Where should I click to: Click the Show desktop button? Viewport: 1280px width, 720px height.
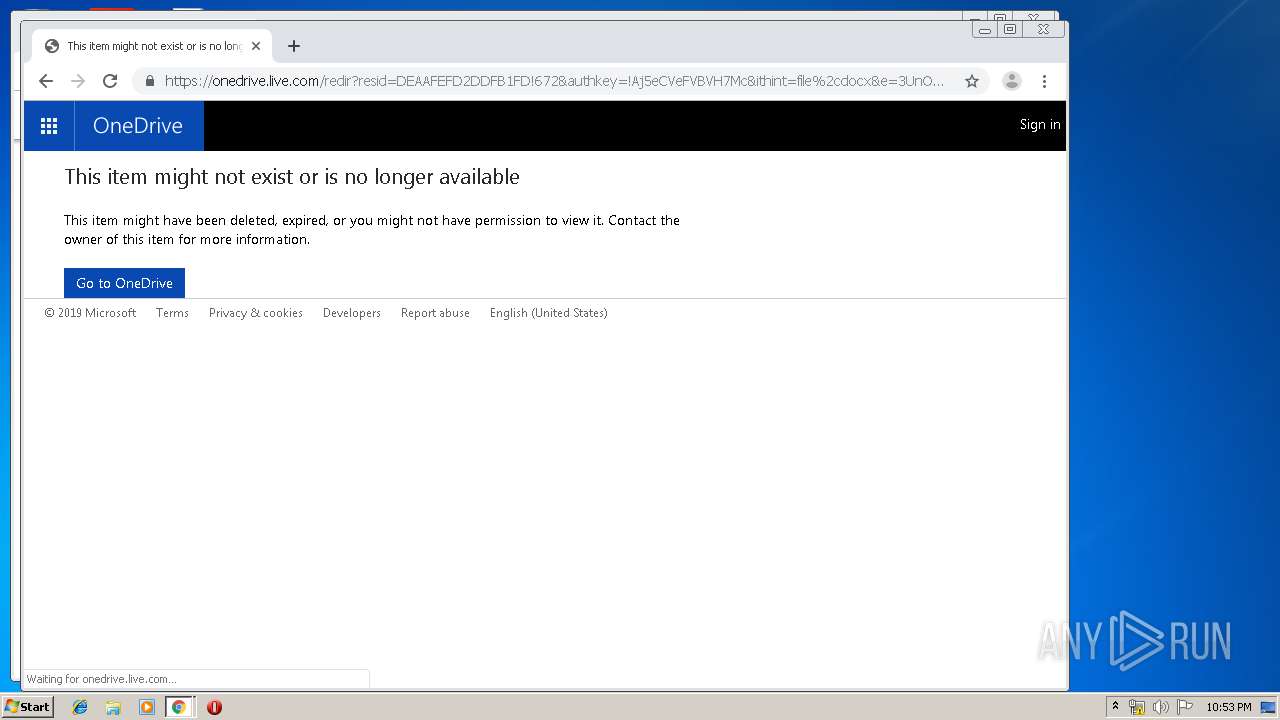pyautogui.click(x=1269, y=707)
